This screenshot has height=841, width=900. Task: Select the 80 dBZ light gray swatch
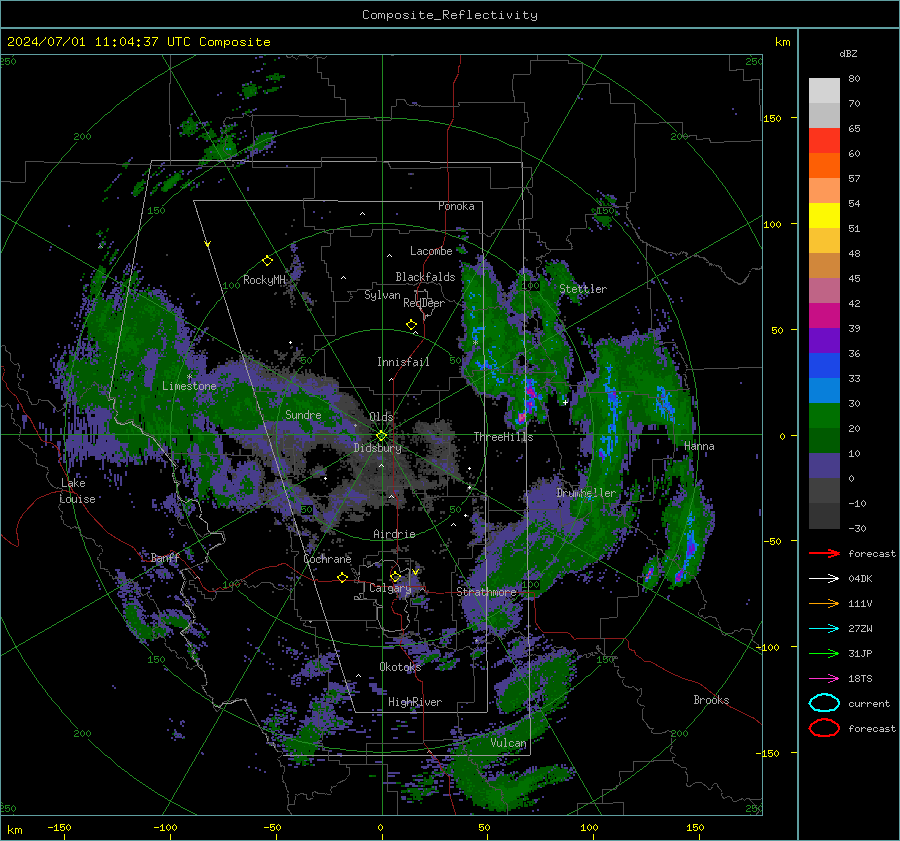tap(824, 91)
